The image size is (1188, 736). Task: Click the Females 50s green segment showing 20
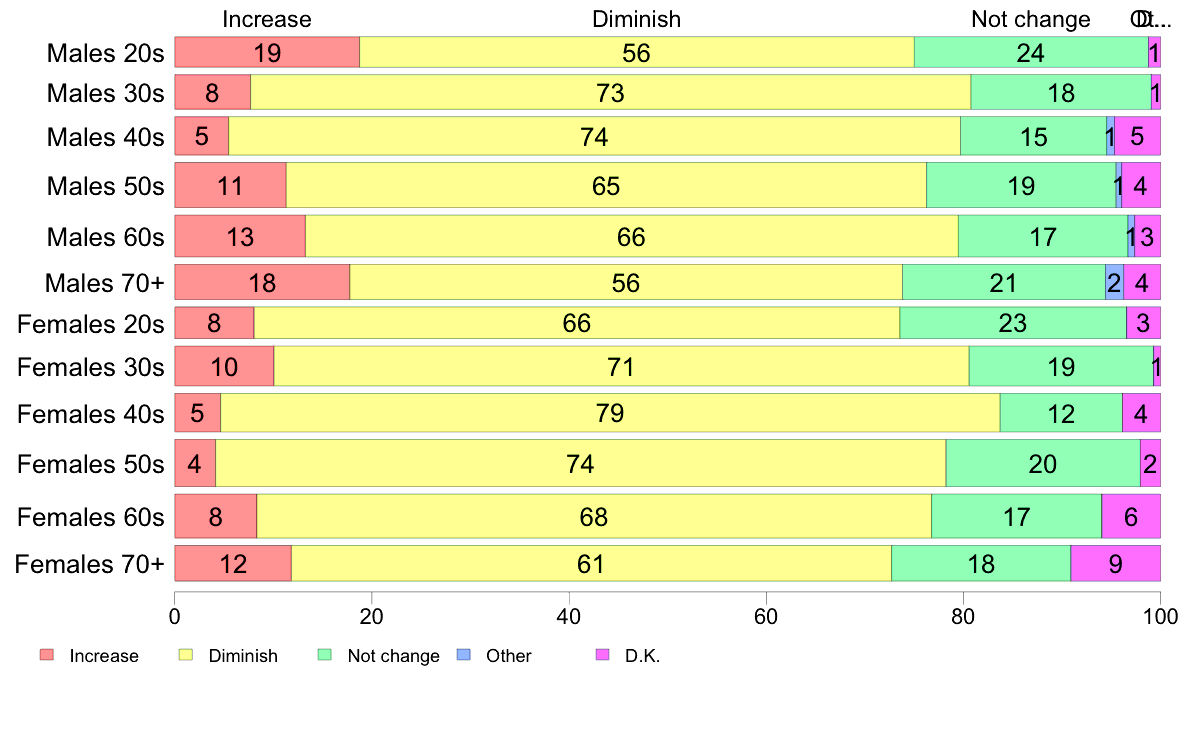(1042, 464)
